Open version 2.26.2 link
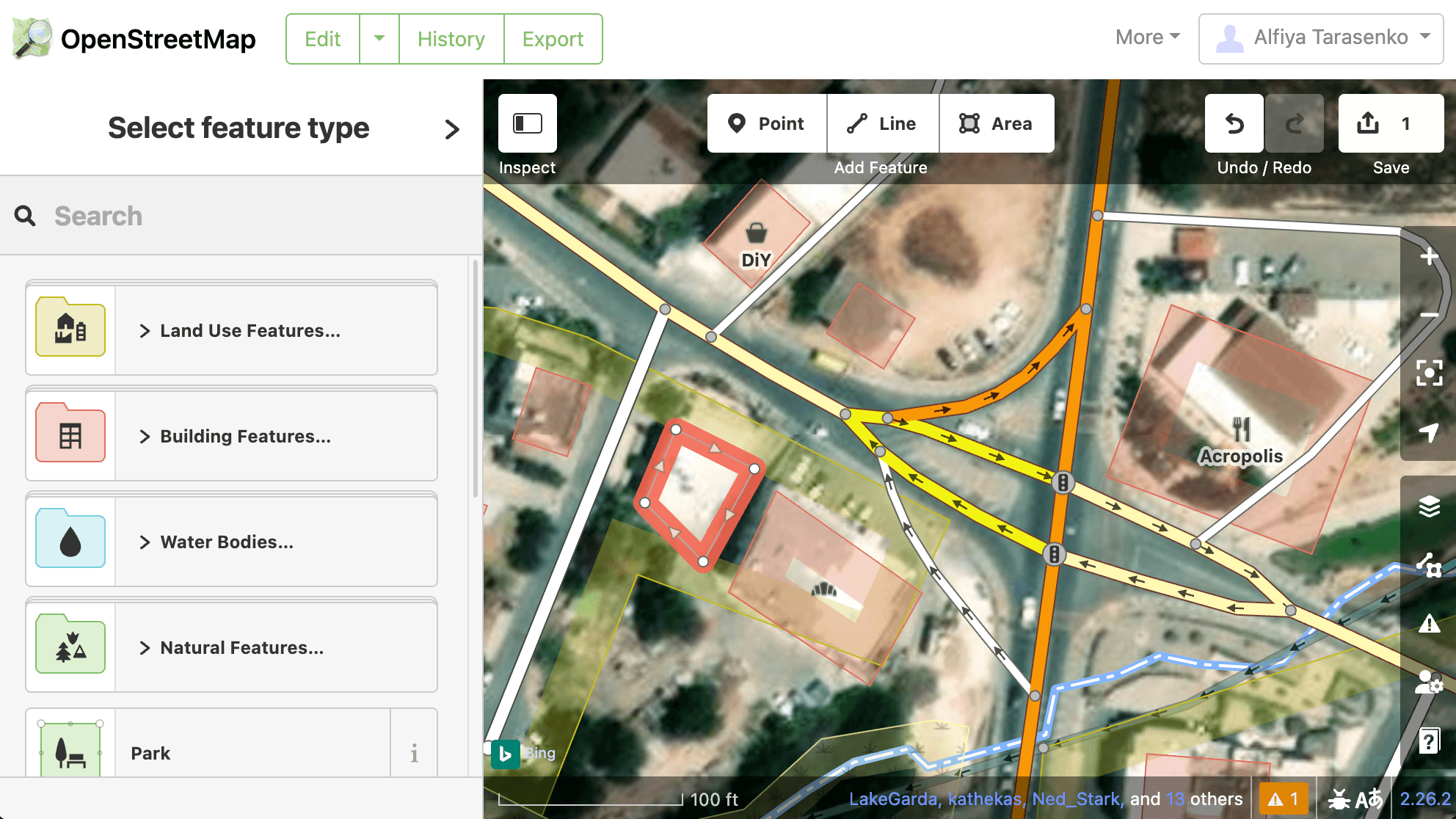The width and height of the screenshot is (1456, 819). tap(1425, 798)
